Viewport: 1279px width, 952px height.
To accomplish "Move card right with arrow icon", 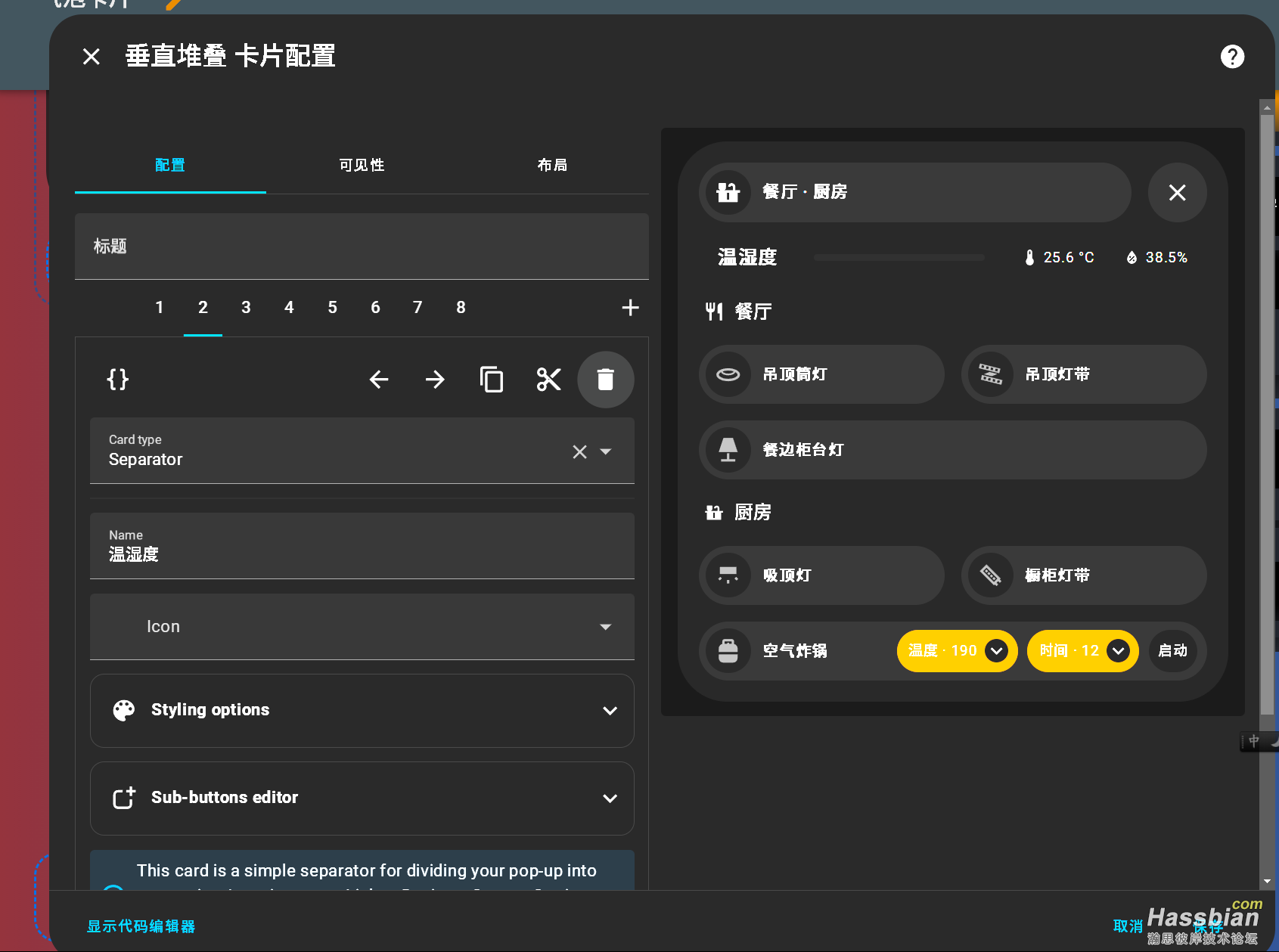I will [435, 379].
